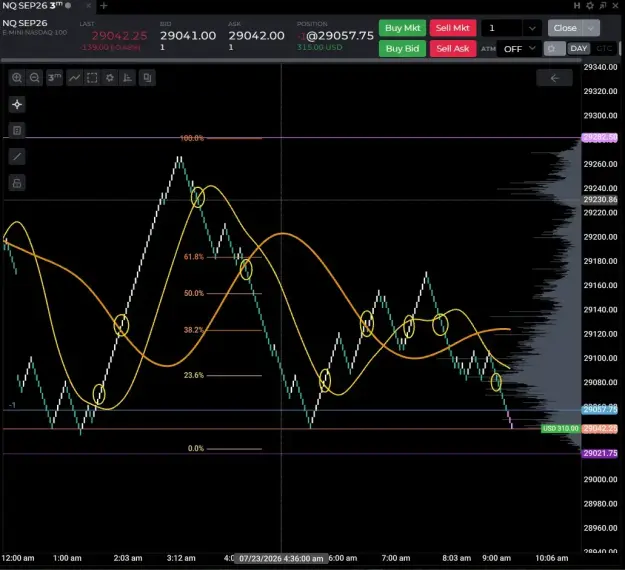Click the 7:00 am time axis label
The width and height of the screenshot is (625, 570).
(395, 558)
